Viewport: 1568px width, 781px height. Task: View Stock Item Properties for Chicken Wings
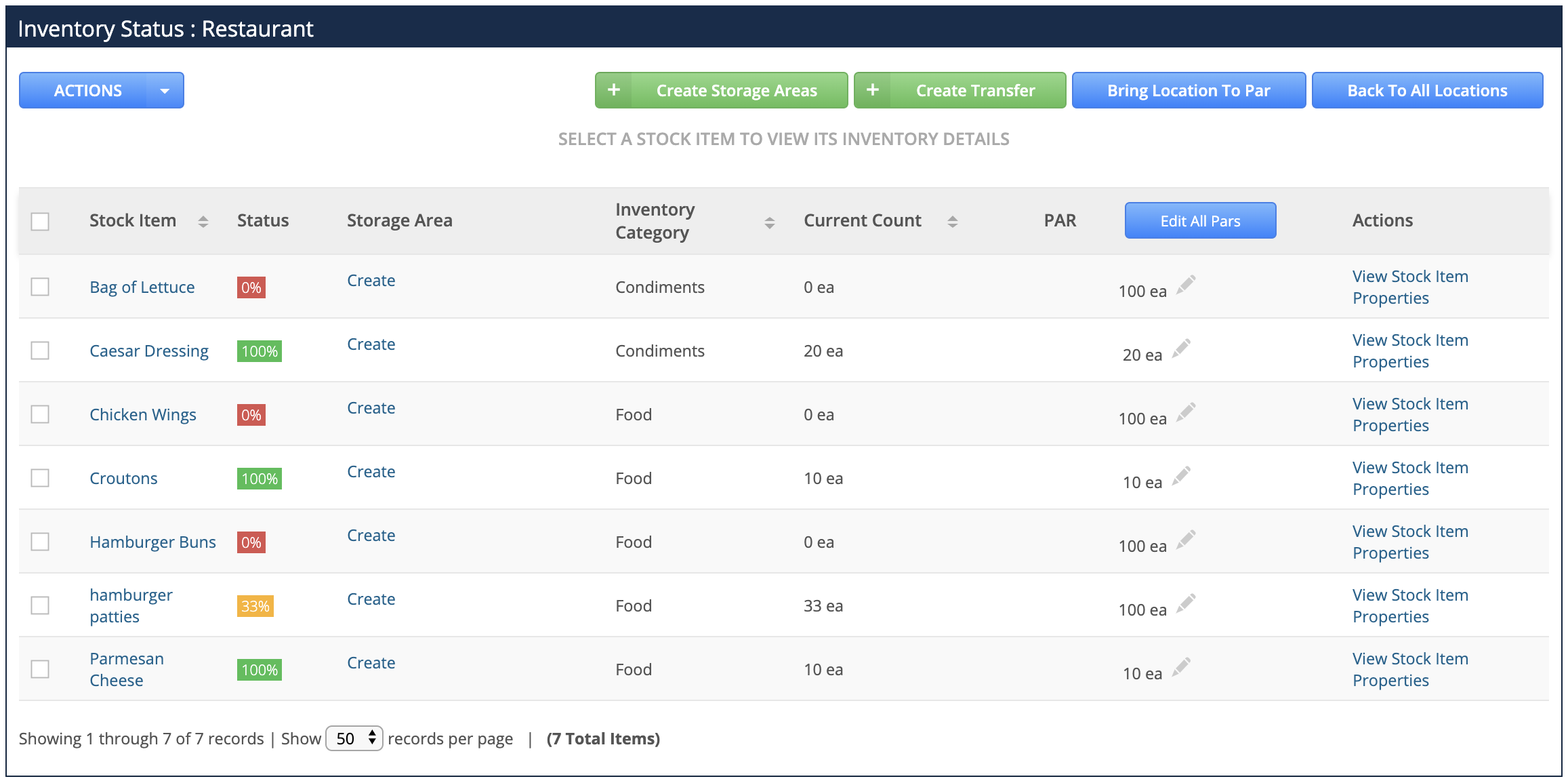[1410, 415]
